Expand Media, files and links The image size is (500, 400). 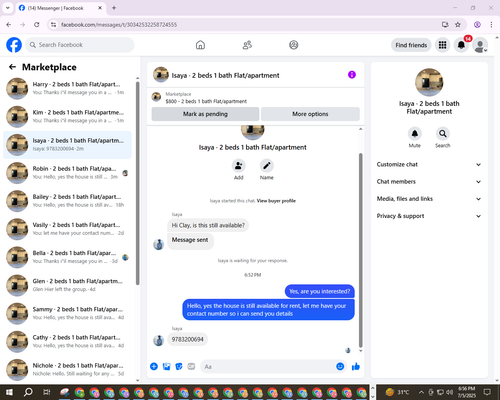pyautogui.click(x=429, y=199)
